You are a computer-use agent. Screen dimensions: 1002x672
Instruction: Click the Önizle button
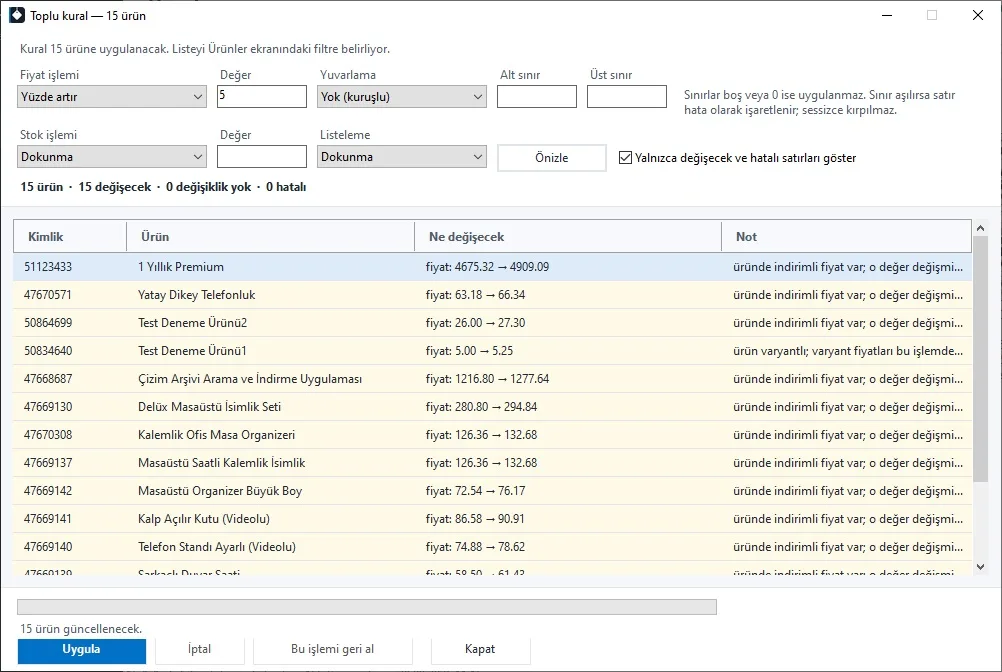(x=551, y=158)
